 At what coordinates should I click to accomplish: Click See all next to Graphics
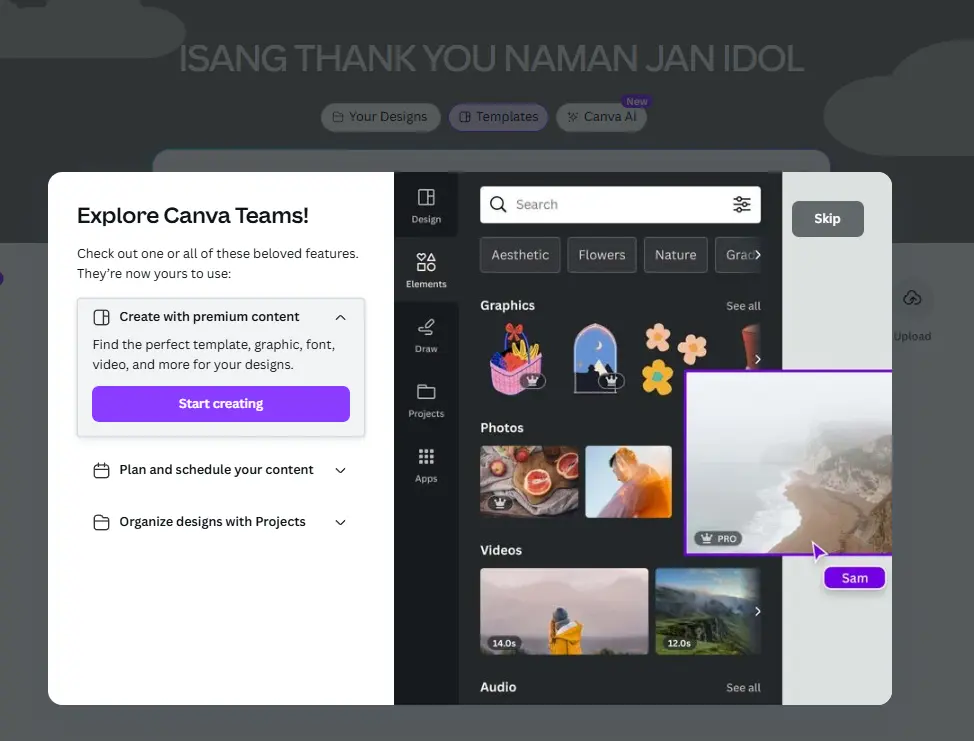[x=743, y=306]
